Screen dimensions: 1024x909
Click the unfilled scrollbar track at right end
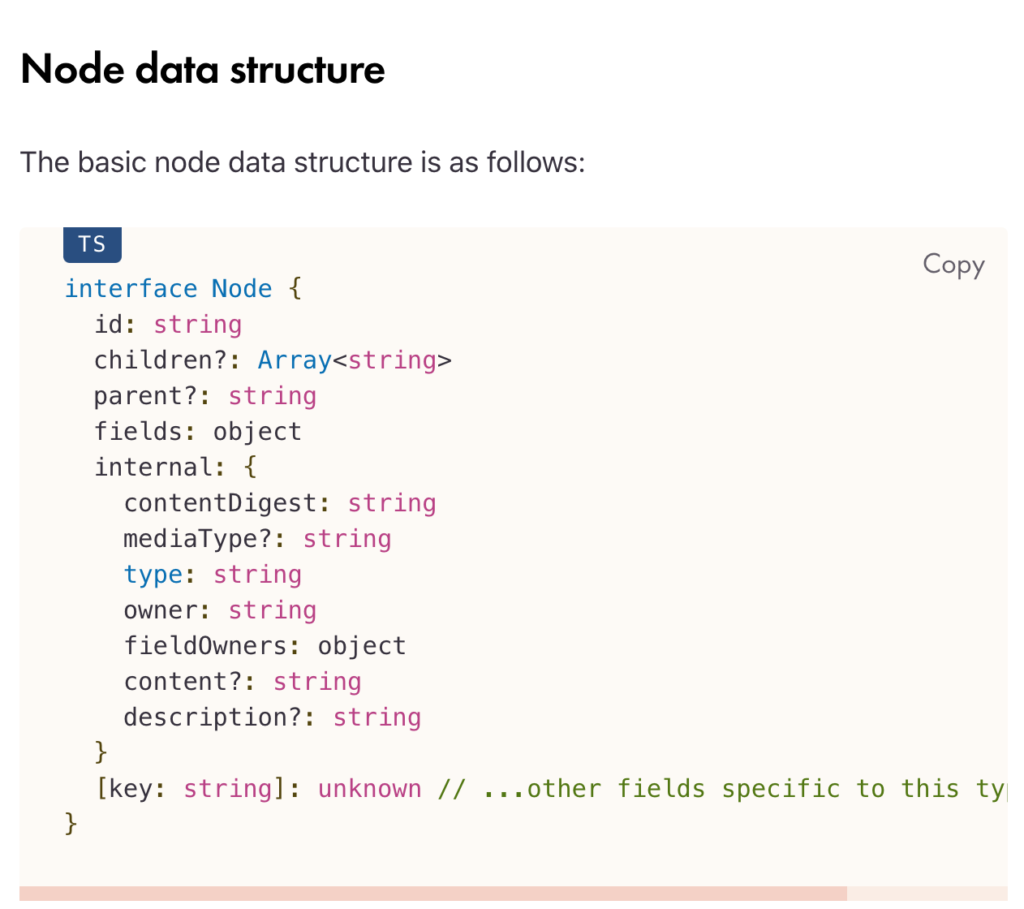(x=926, y=893)
